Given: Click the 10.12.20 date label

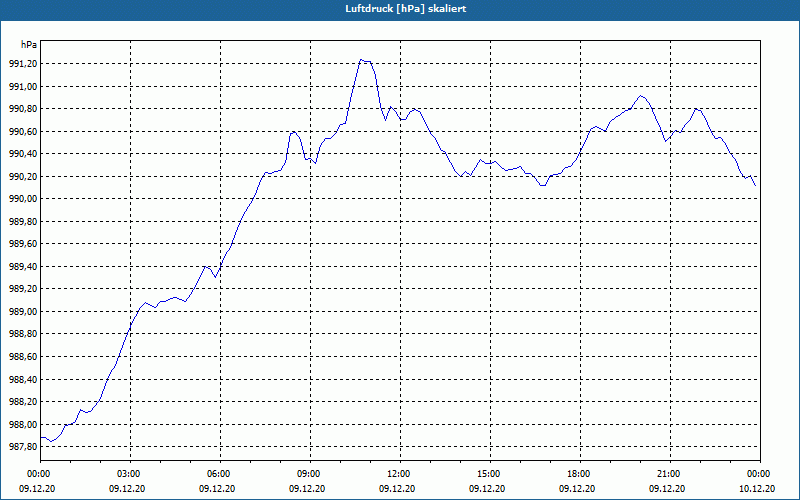Looking at the screenshot, I should pyautogui.click(x=757, y=488).
